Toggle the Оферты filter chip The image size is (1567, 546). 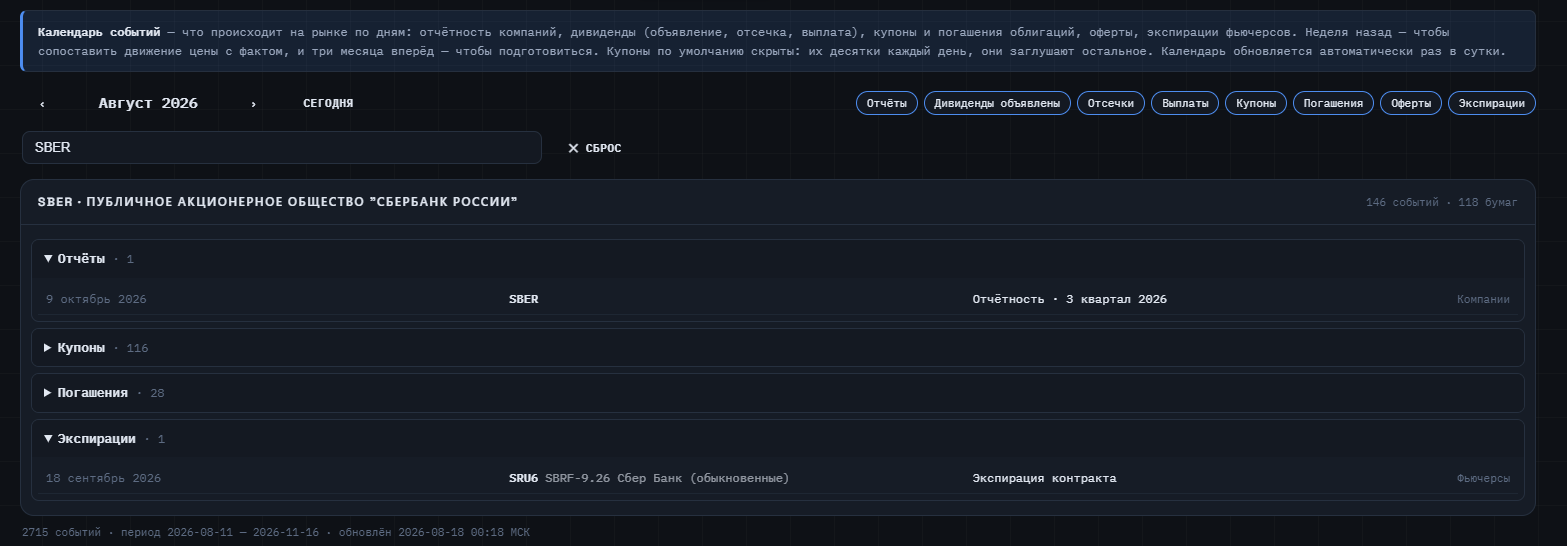pos(1410,103)
